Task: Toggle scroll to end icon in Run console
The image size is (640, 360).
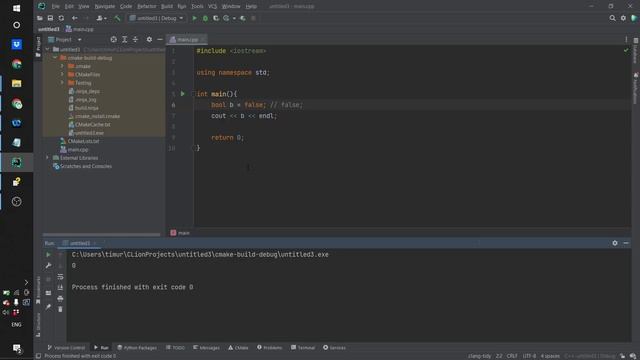Action: [x=60, y=287]
